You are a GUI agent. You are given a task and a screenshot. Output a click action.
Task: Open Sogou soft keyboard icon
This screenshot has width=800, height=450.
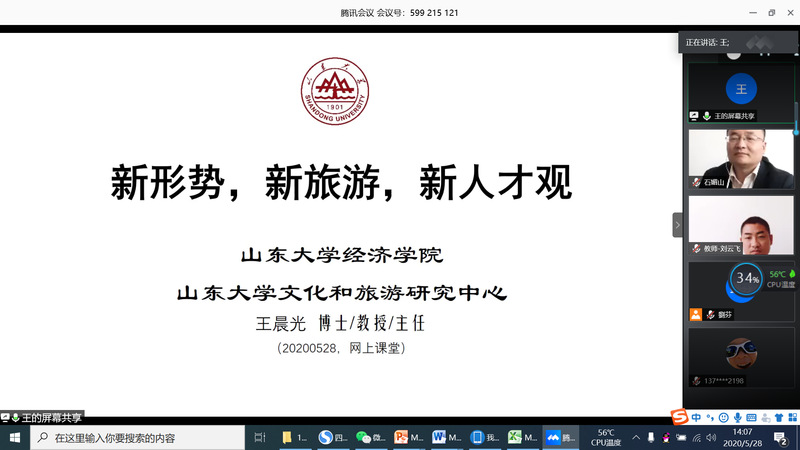point(751,417)
